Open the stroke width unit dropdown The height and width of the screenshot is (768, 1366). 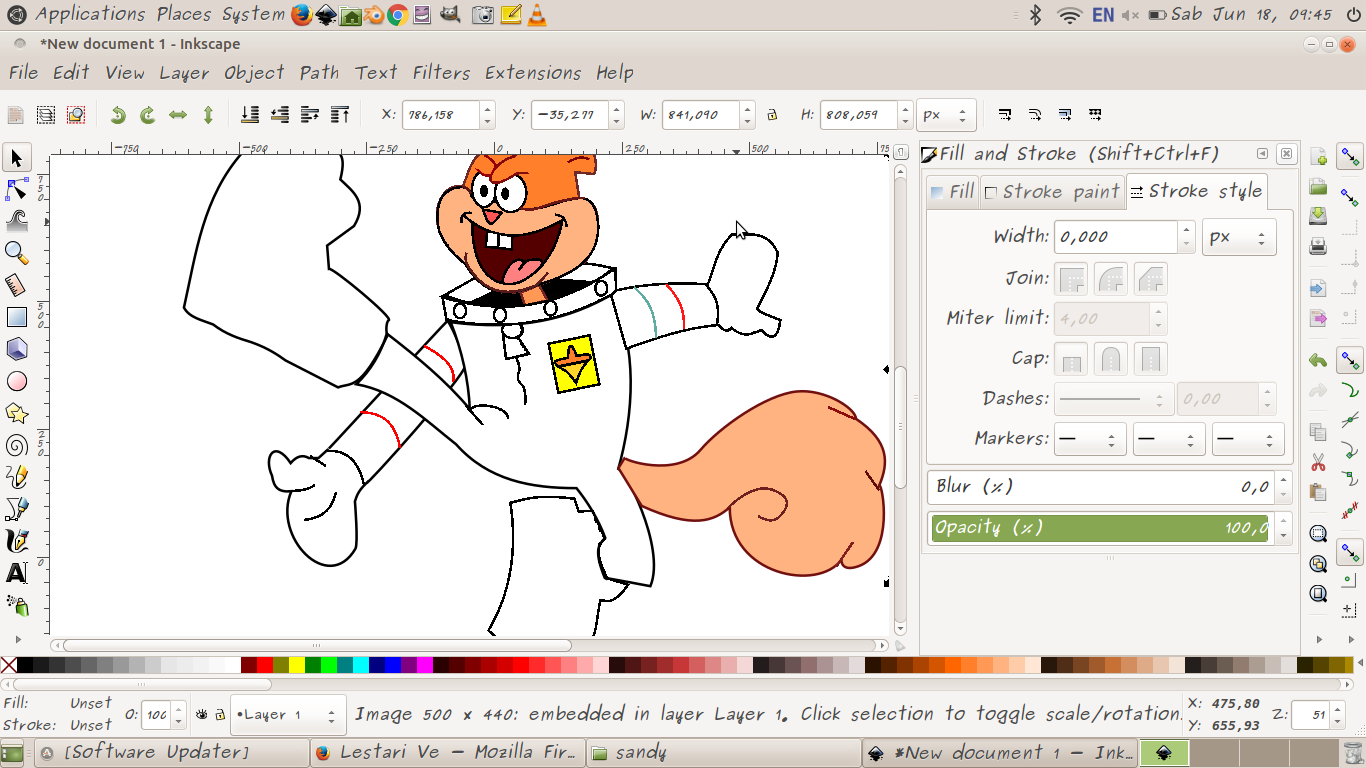(1239, 238)
